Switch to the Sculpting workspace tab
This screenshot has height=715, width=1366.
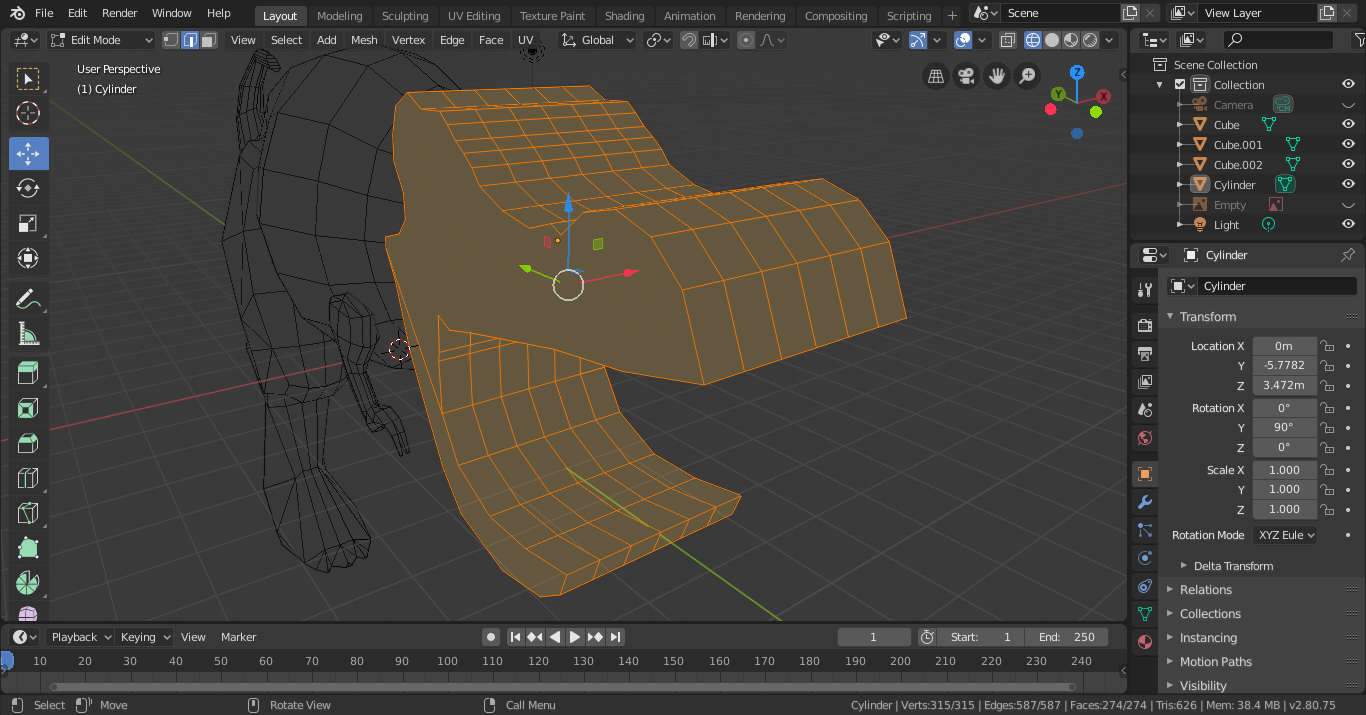(x=404, y=16)
